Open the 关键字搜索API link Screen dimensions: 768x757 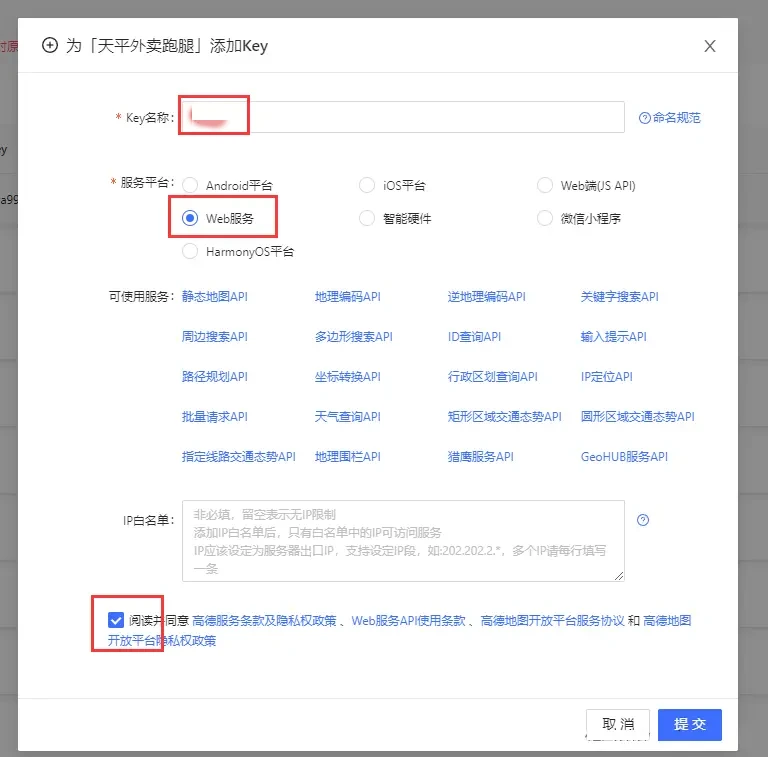[x=620, y=297]
